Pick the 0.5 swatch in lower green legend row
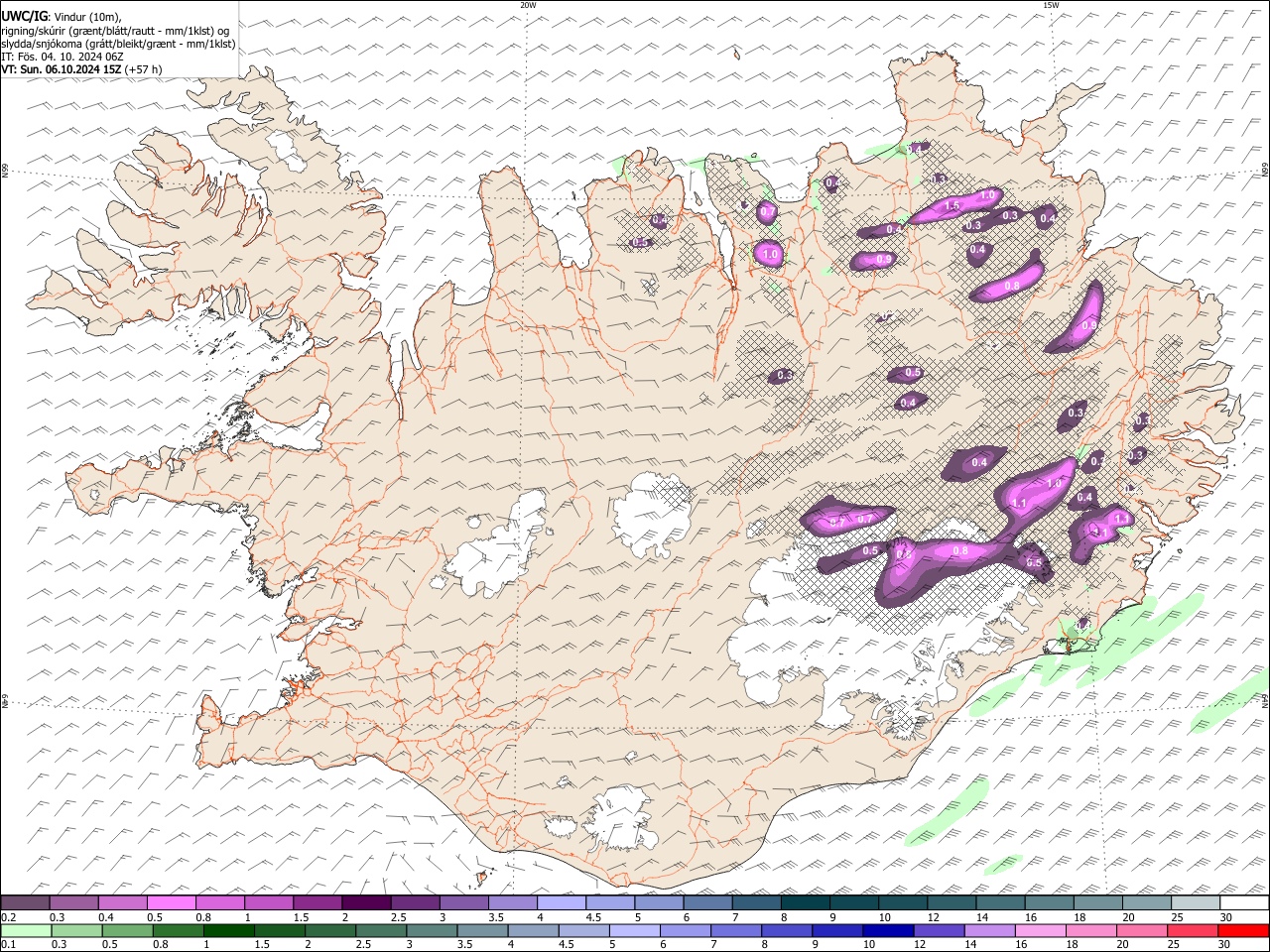This screenshot has height=952, width=1270. pos(127,930)
